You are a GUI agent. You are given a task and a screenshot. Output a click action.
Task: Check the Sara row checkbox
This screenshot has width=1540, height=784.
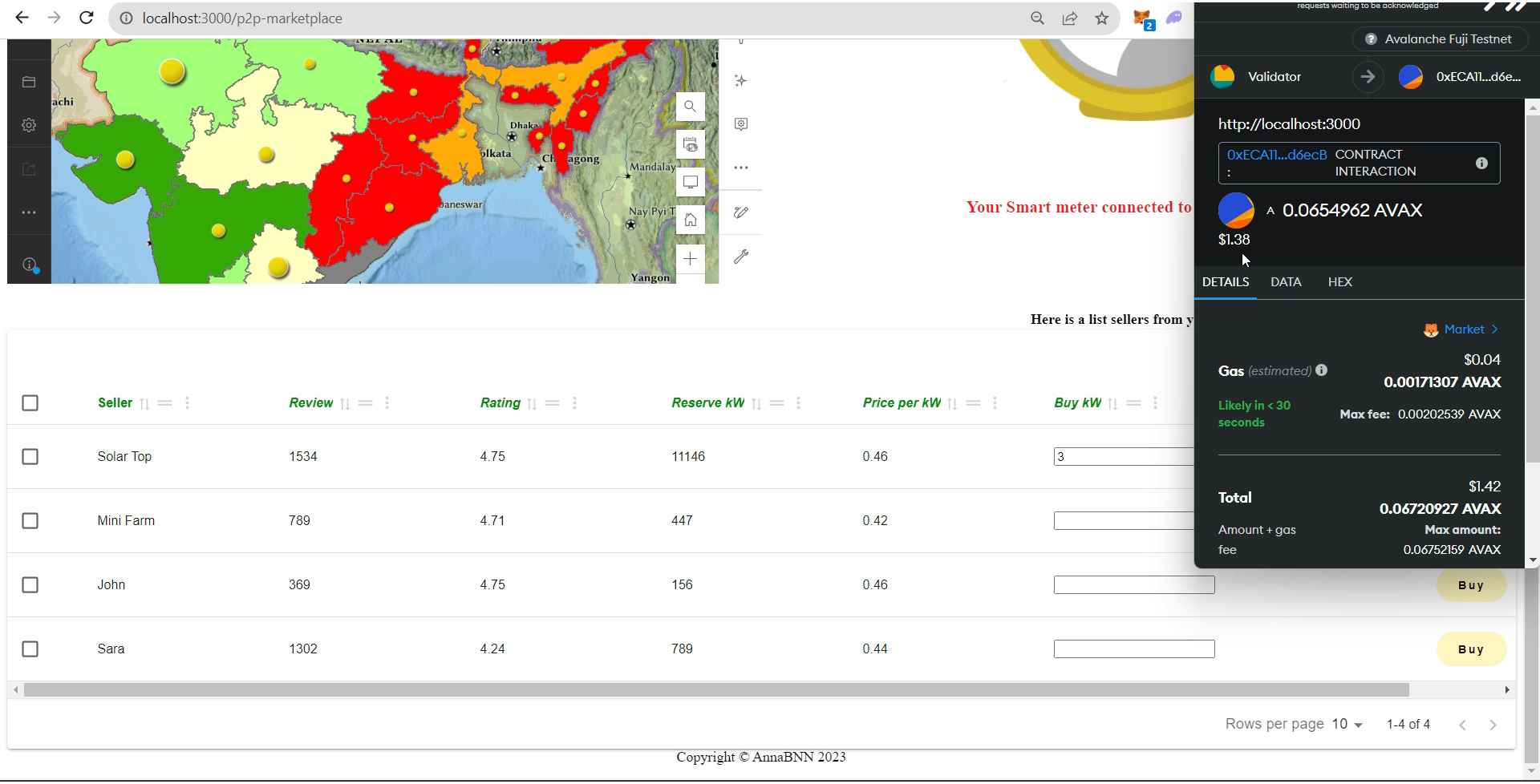pos(30,649)
